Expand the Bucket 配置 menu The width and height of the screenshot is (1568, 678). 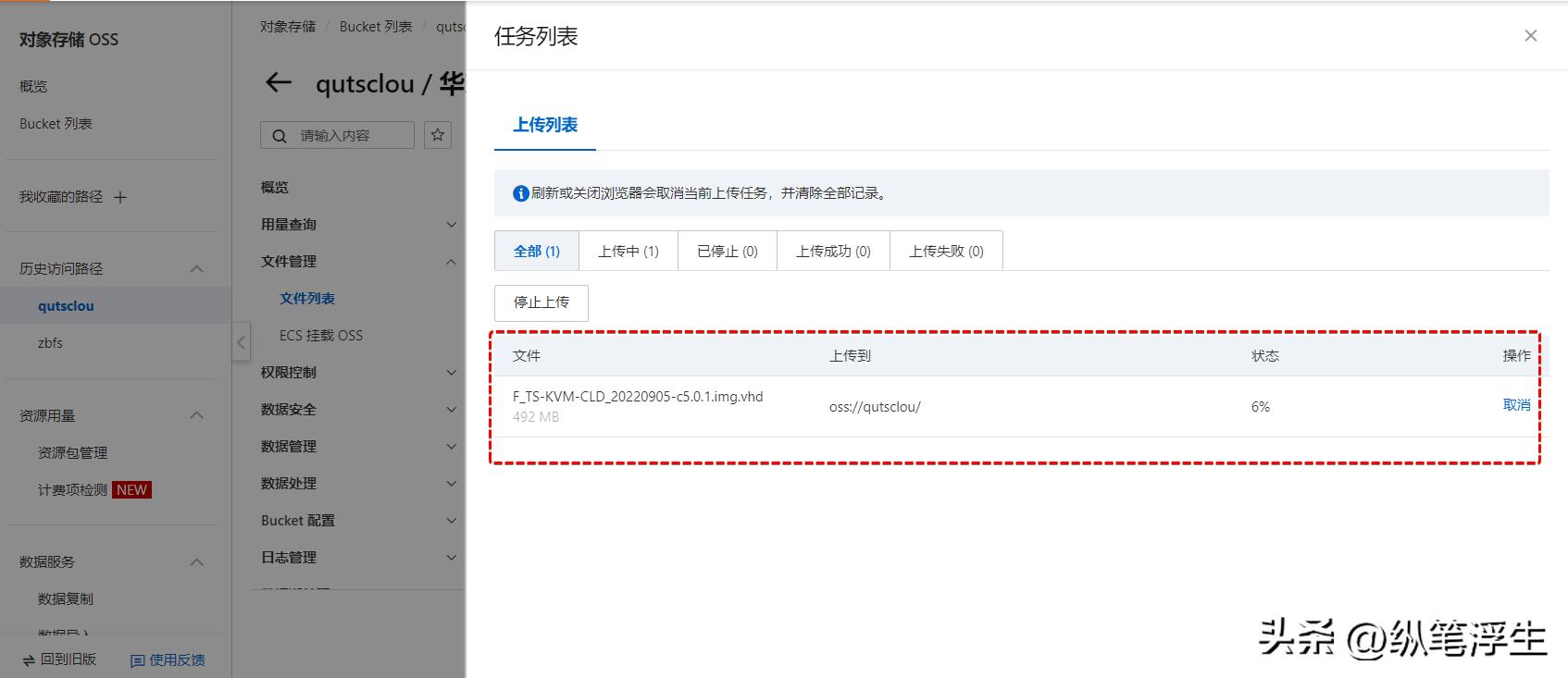click(x=451, y=521)
